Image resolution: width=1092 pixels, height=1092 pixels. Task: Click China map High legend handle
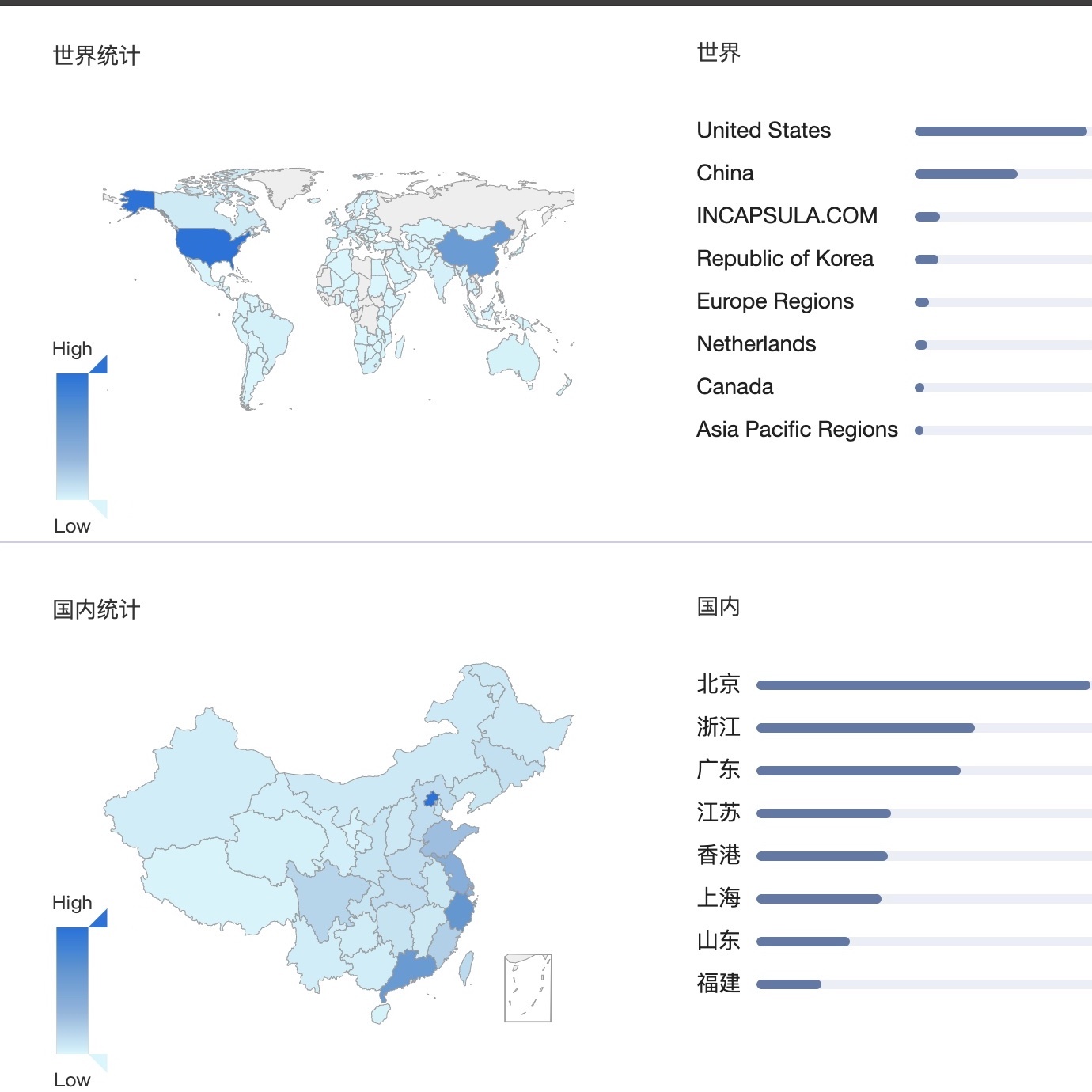[98, 919]
